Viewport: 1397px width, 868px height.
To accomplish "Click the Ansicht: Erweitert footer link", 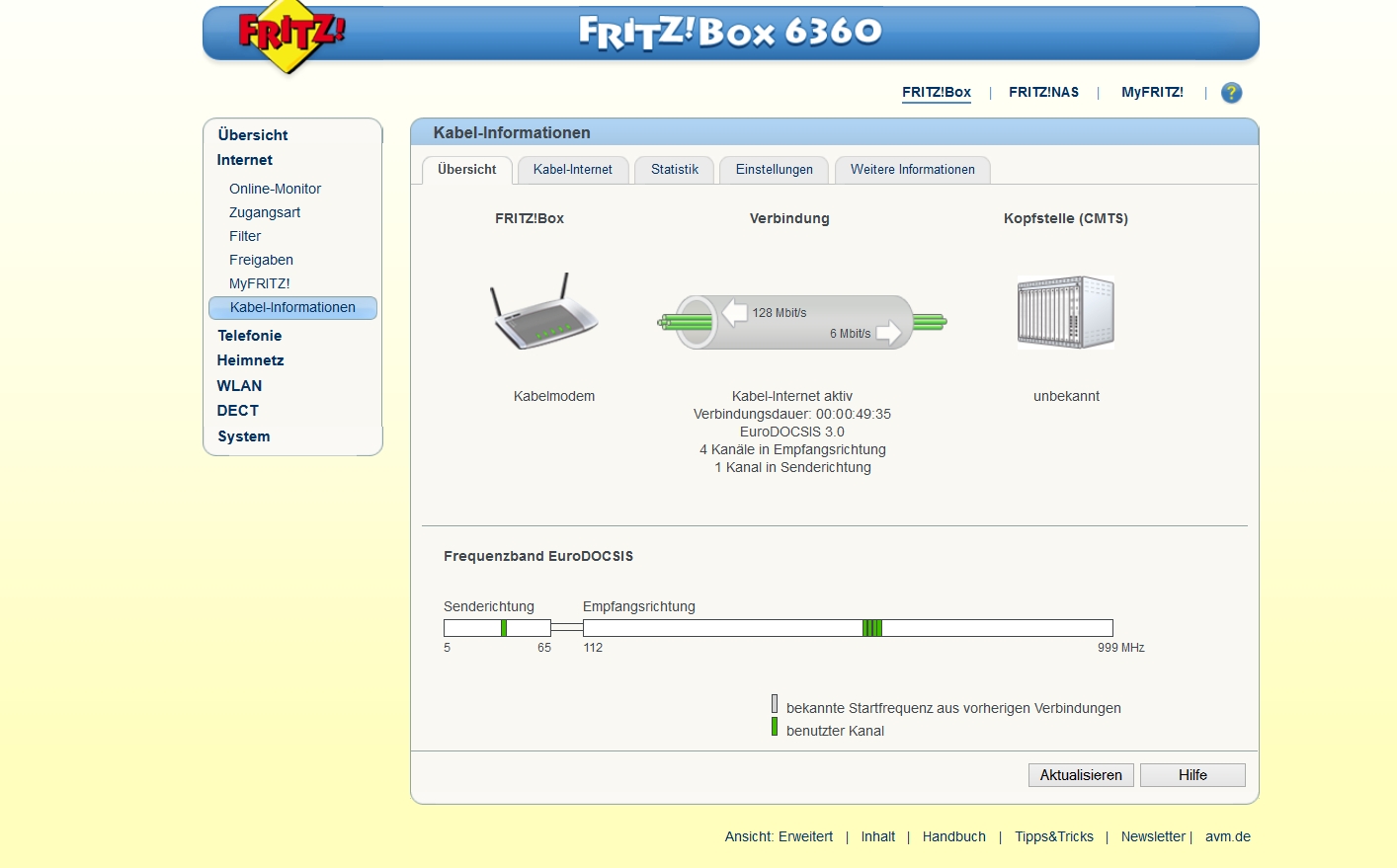I will coord(779,836).
